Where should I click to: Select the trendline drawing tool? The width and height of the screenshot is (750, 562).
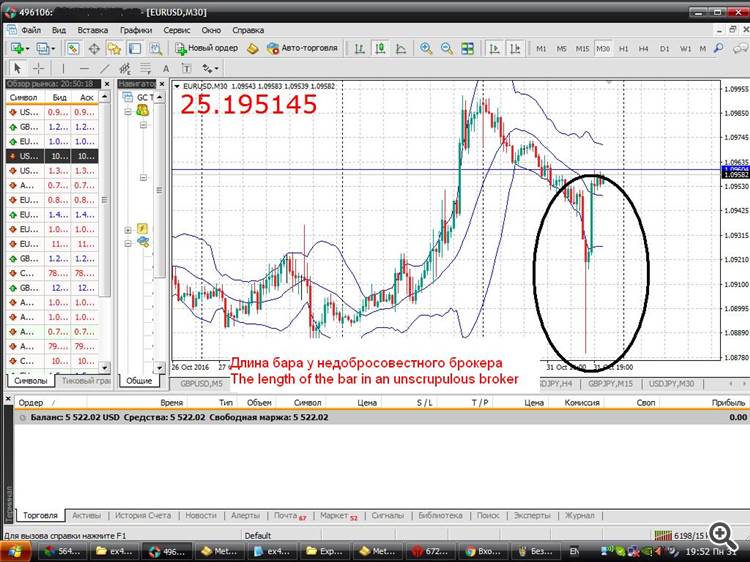(105, 68)
